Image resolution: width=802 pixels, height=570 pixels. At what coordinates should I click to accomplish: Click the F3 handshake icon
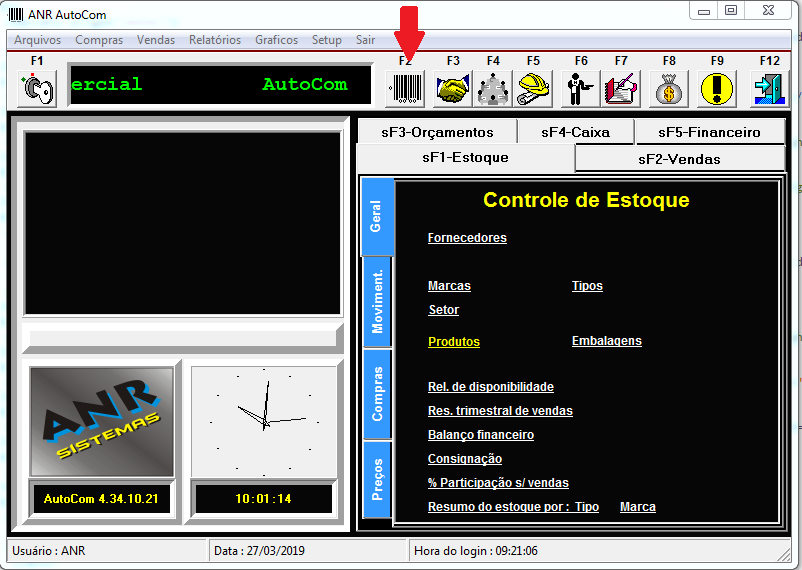453,89
